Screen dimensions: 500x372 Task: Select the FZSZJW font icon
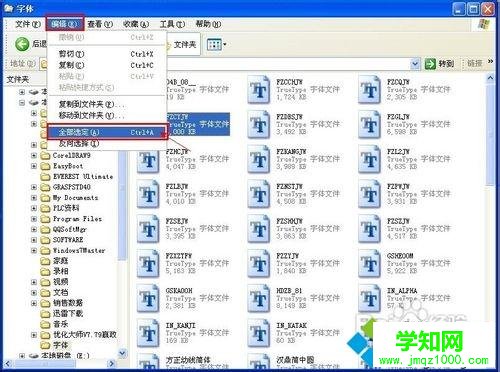point(369,229)
